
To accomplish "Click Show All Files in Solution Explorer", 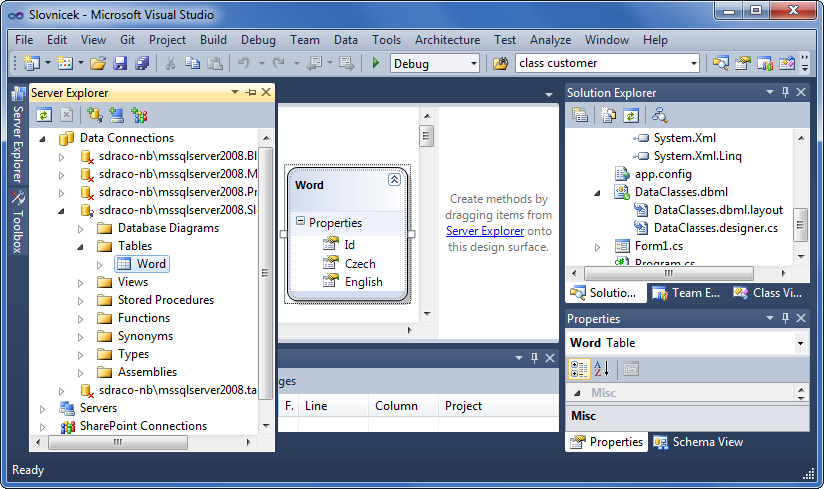I will [608, 115].
